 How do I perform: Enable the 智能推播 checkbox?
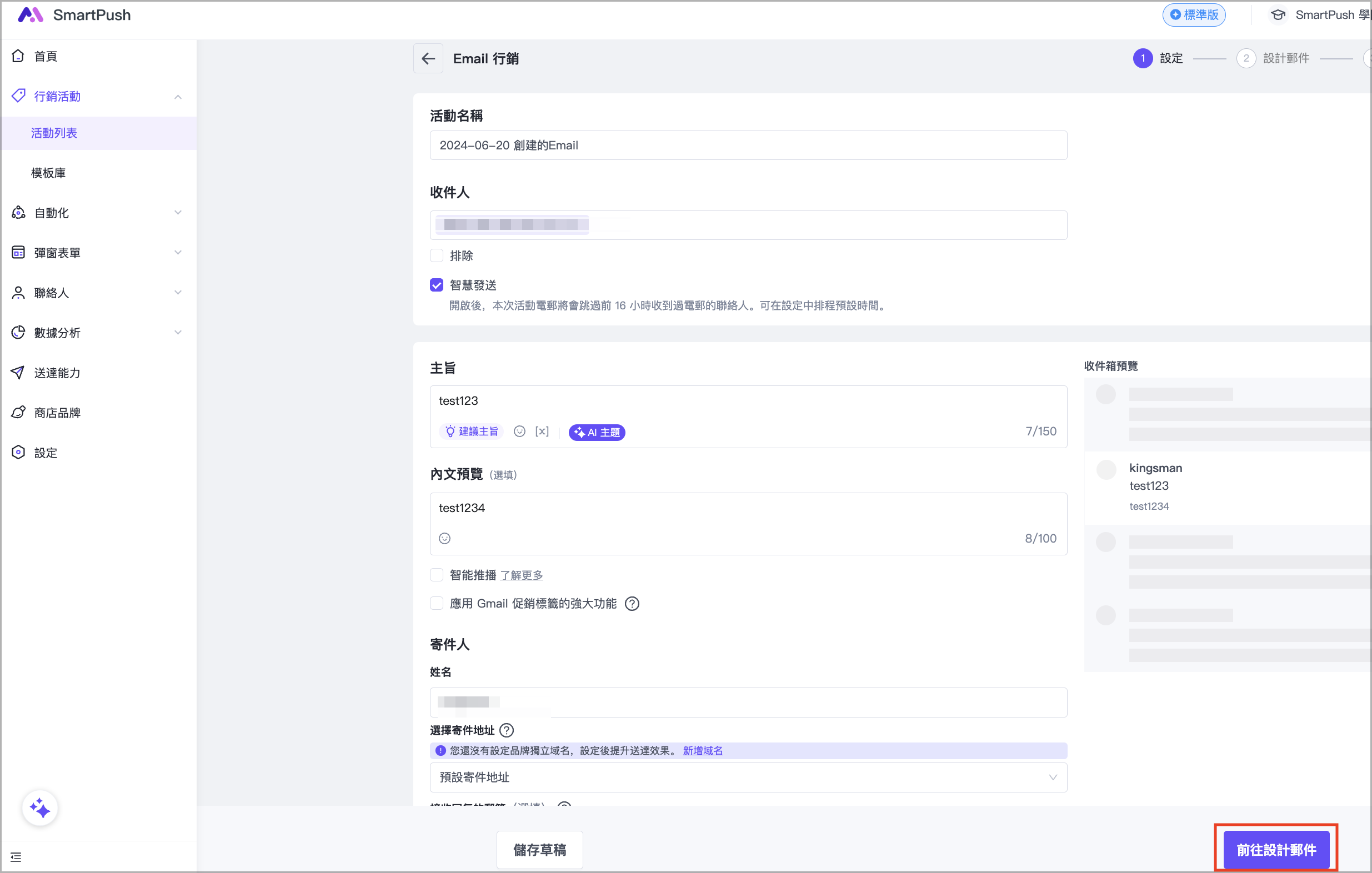tap(437, 575)
